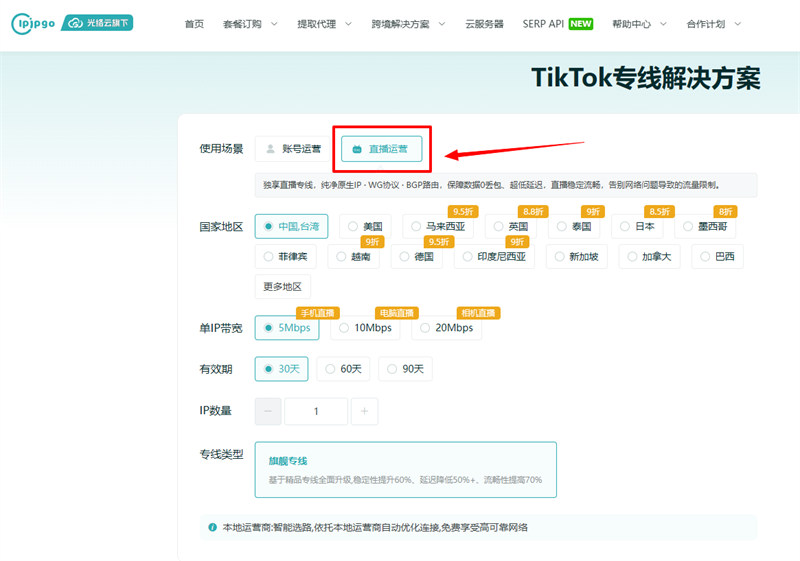The height and width of the screenshot is (561, 800).
Task: Click the info icon beside 本地运营商
Action: (212, 527)
